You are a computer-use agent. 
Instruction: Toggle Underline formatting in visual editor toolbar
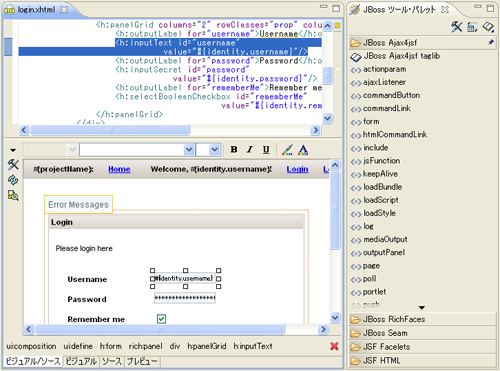click(x=266, y=150)
